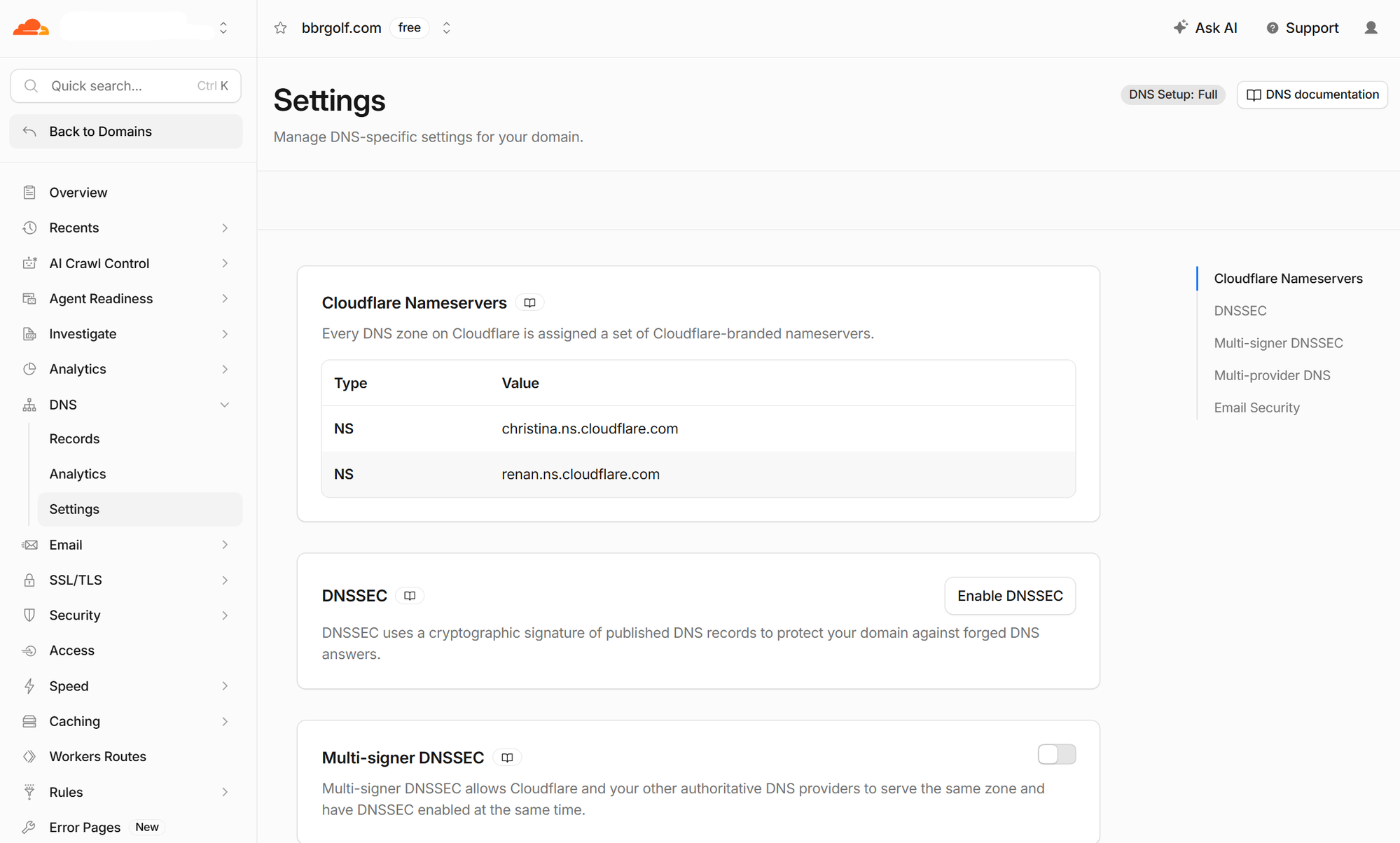Click the Workers Routes icon

point(29,757)
